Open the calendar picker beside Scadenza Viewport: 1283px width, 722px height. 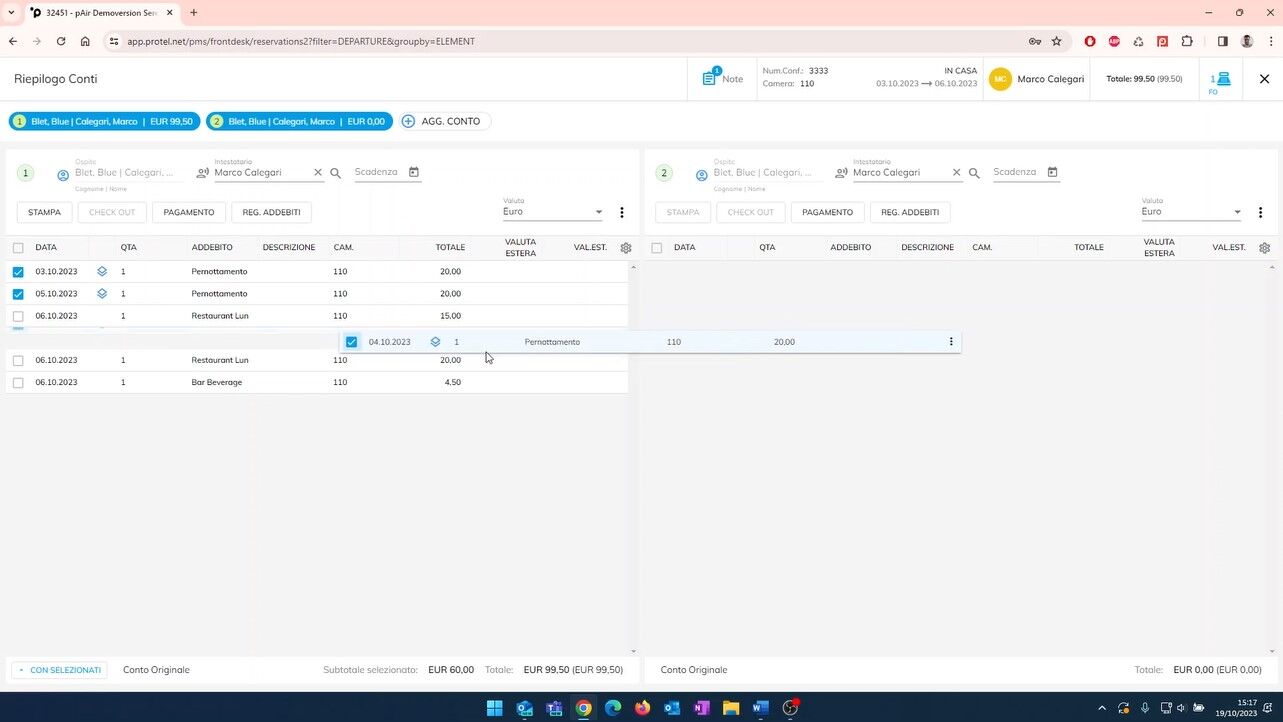coord(413,171)
